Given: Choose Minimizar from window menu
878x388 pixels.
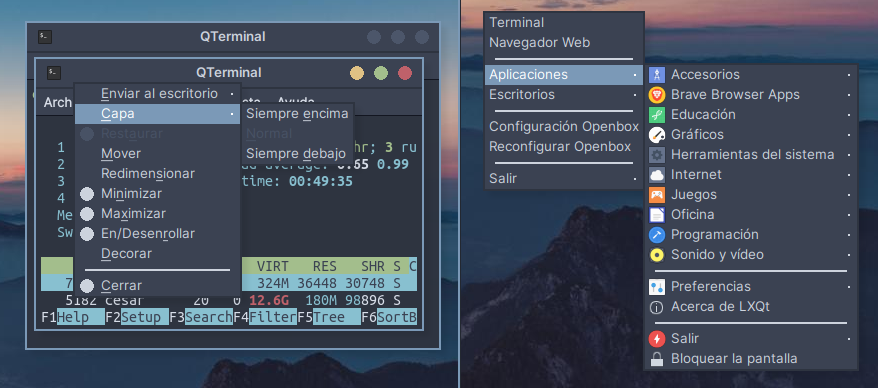Looking at the screenshot, I should [x=158, y=194].
